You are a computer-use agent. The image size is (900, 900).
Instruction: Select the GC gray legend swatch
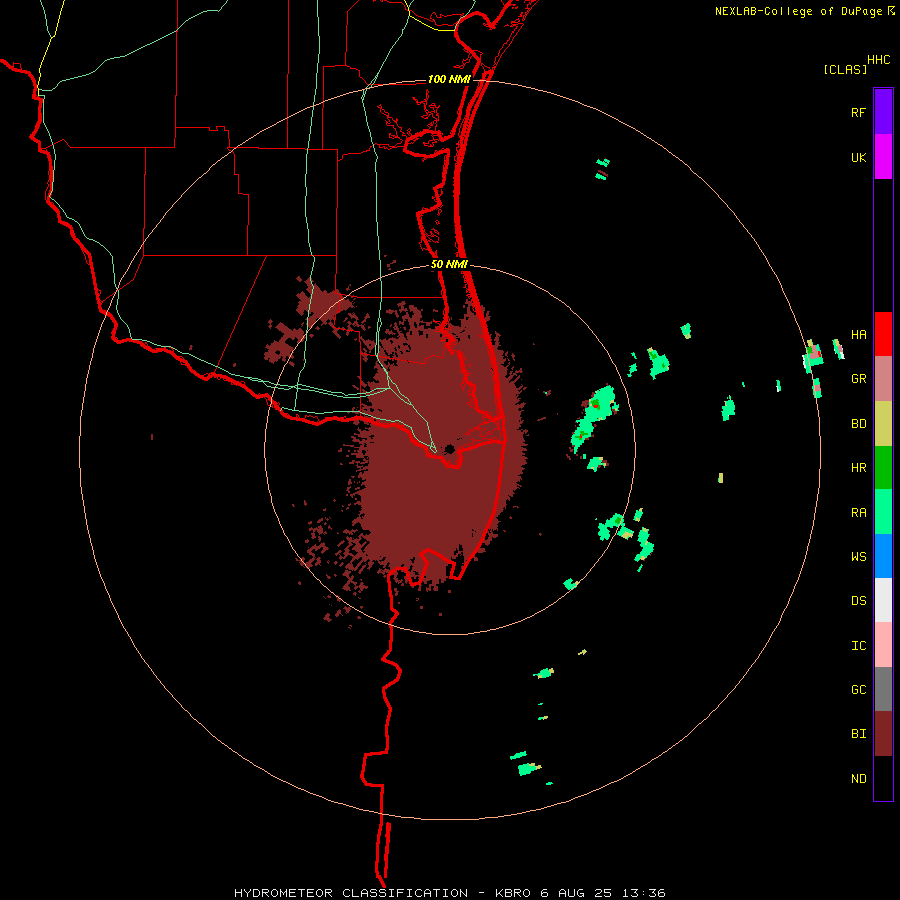[x=883, y=689]
